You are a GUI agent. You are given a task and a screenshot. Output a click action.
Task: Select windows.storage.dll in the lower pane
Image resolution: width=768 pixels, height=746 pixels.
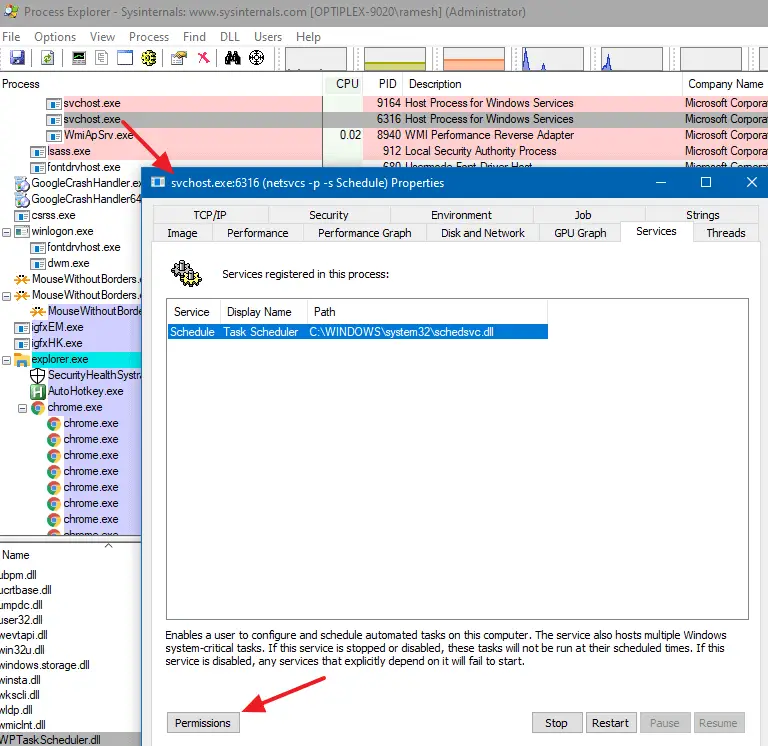[x=45, y=665]
